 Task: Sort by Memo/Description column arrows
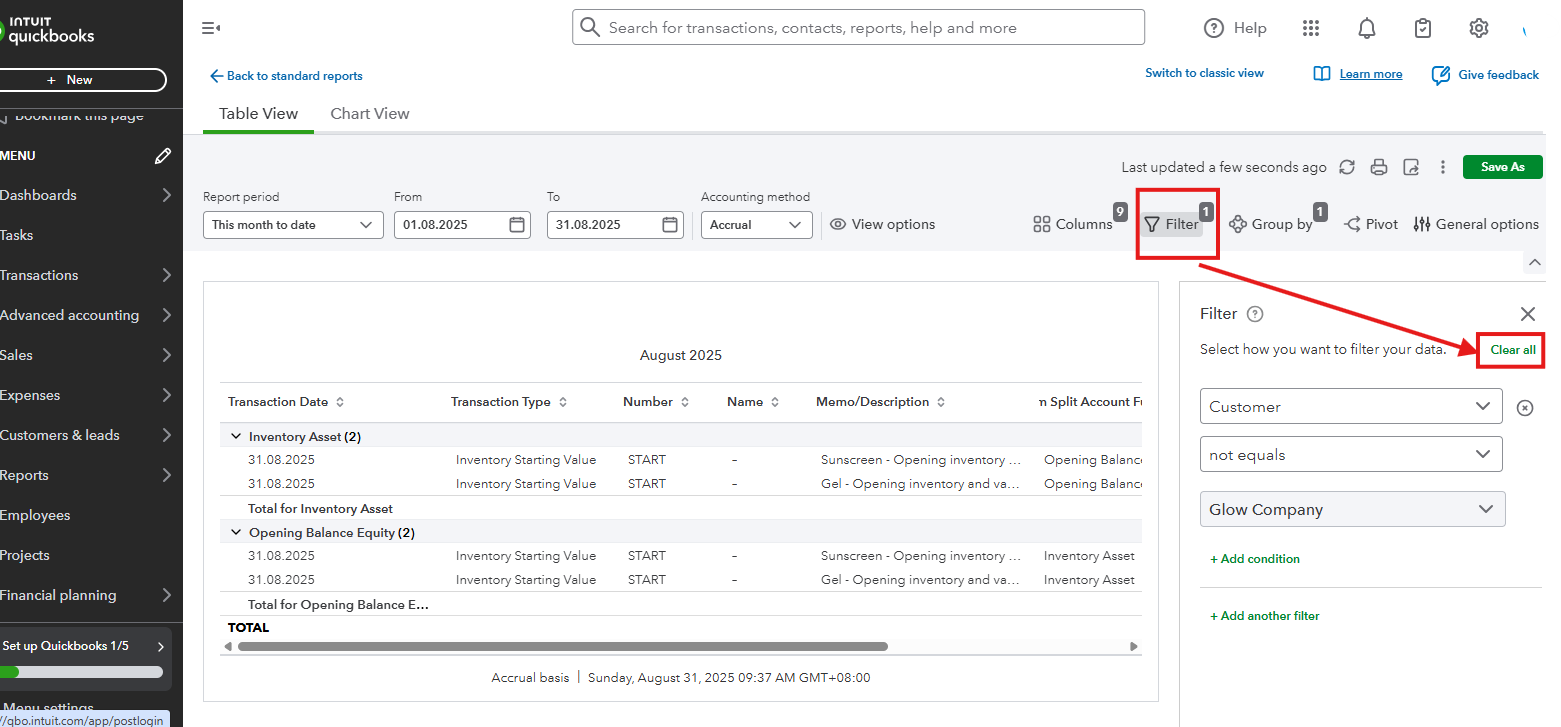tap(941, 402)
